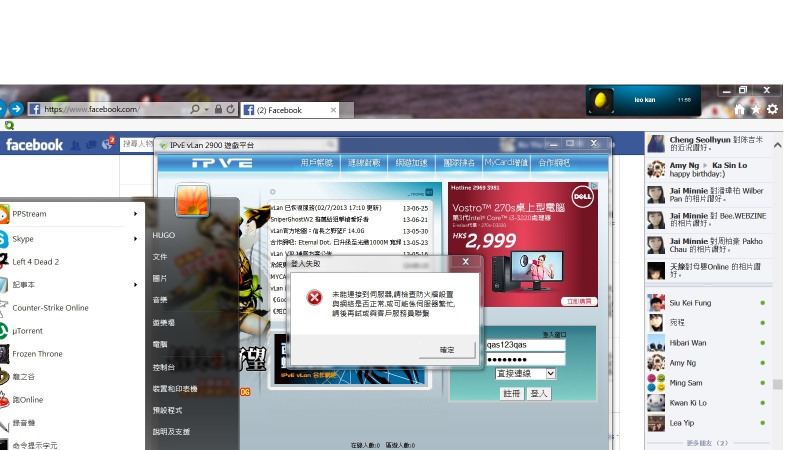Open PPStream from the Start menu
Screen dimensions: 800x450
(x=29, y=214)
